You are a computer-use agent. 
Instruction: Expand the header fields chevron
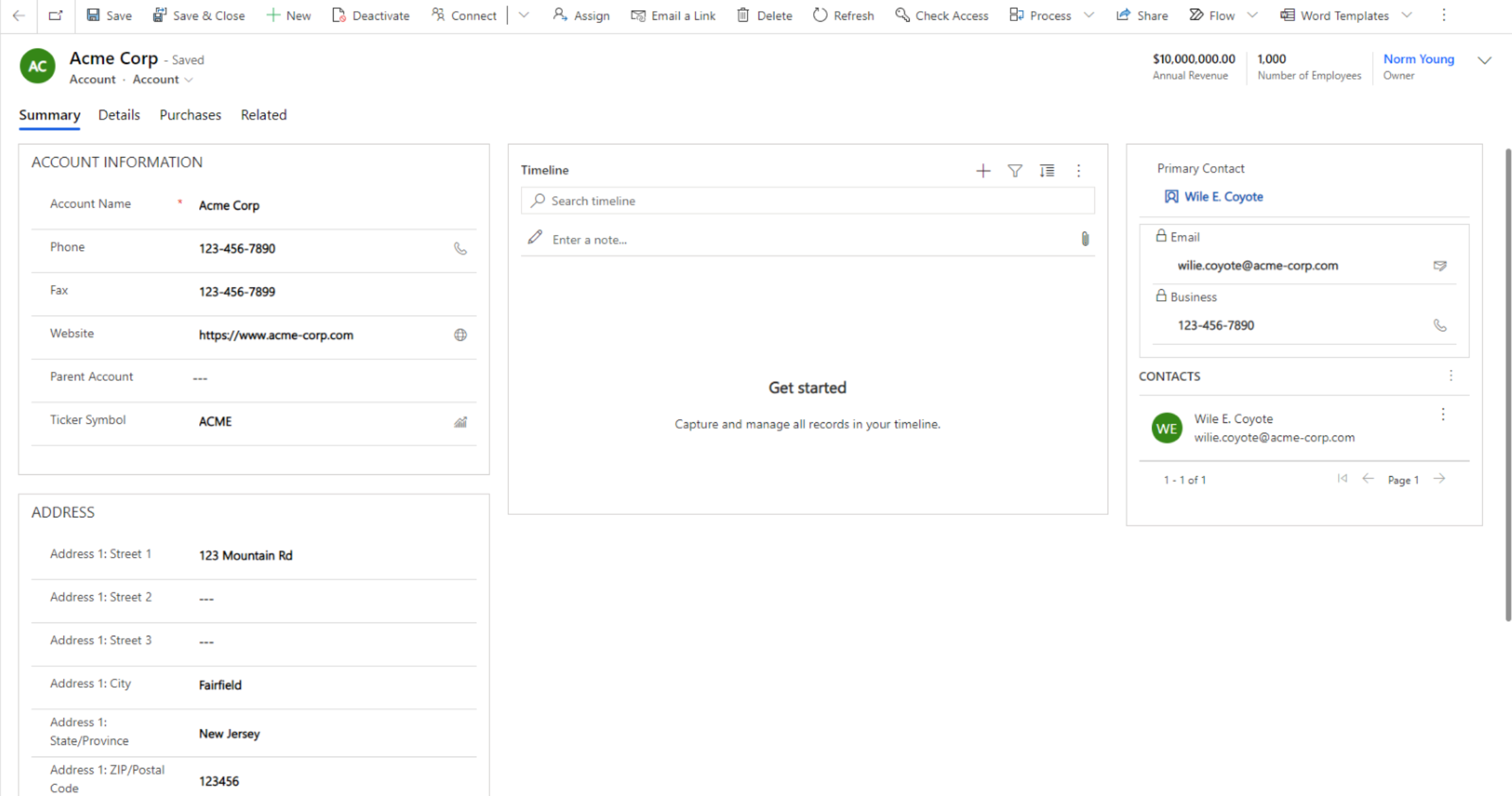[x=1484, y=60]
